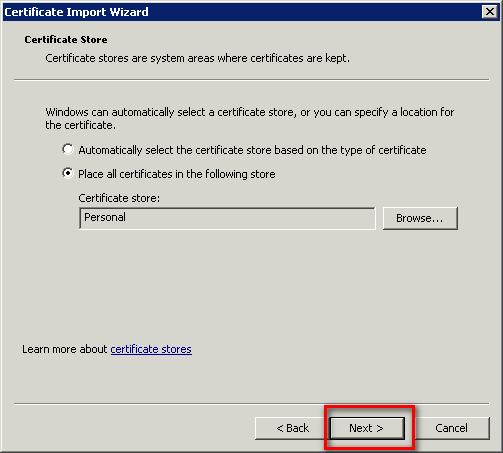
Task: Go to previous step with Back button
Action: (292, 428)
